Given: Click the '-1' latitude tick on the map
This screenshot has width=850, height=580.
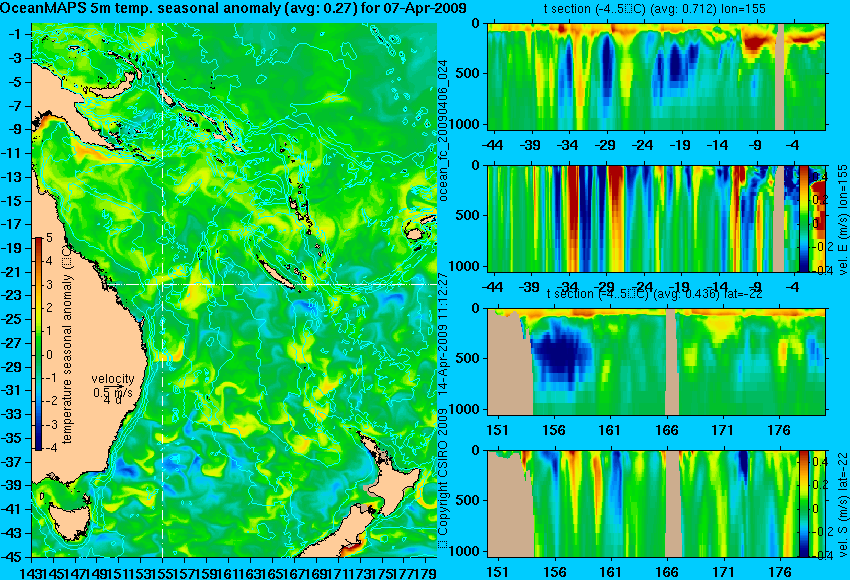Looking at the screenshot, I should click(x=14, y=35).
